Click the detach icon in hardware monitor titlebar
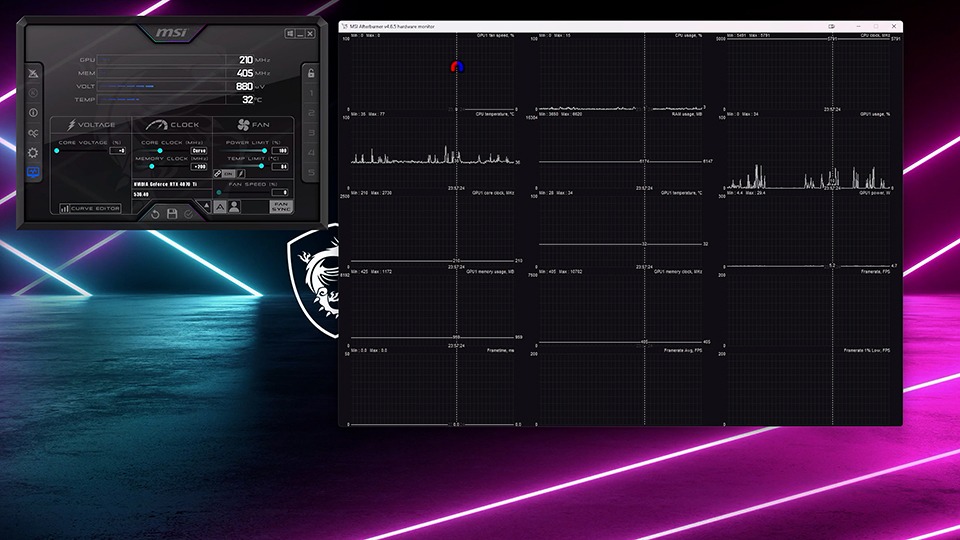This screenshot has height=540, width=960. tap(832, 26)
